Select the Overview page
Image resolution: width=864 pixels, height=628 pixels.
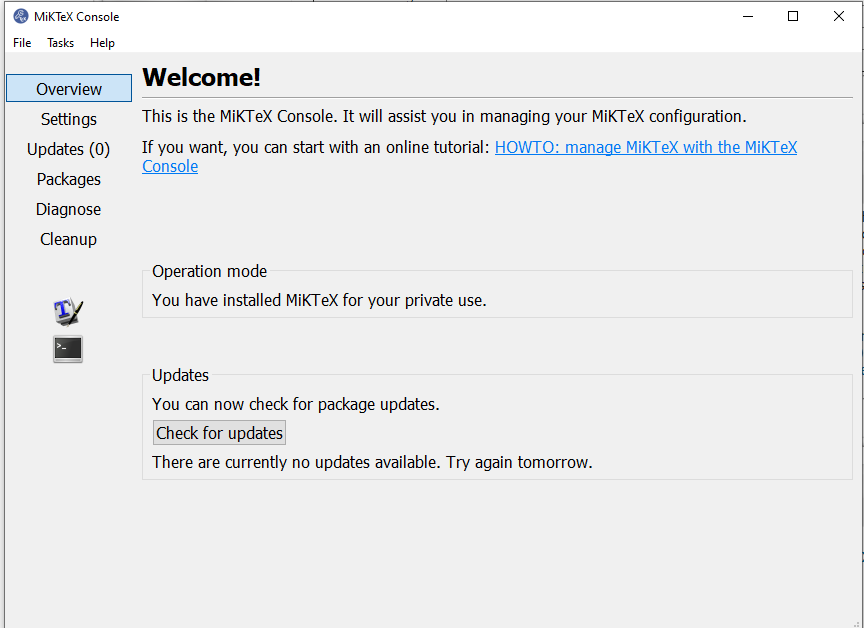[69, 89]
